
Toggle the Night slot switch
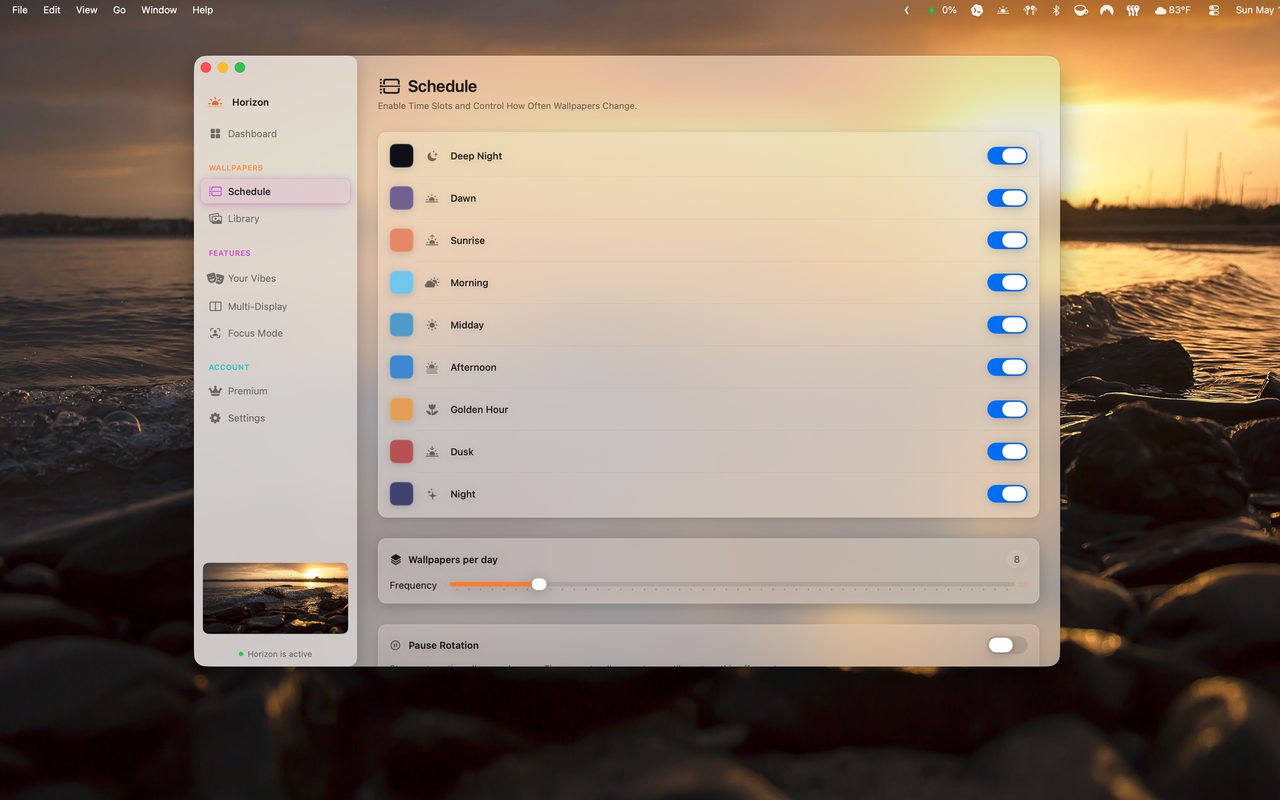[1007, 494]
